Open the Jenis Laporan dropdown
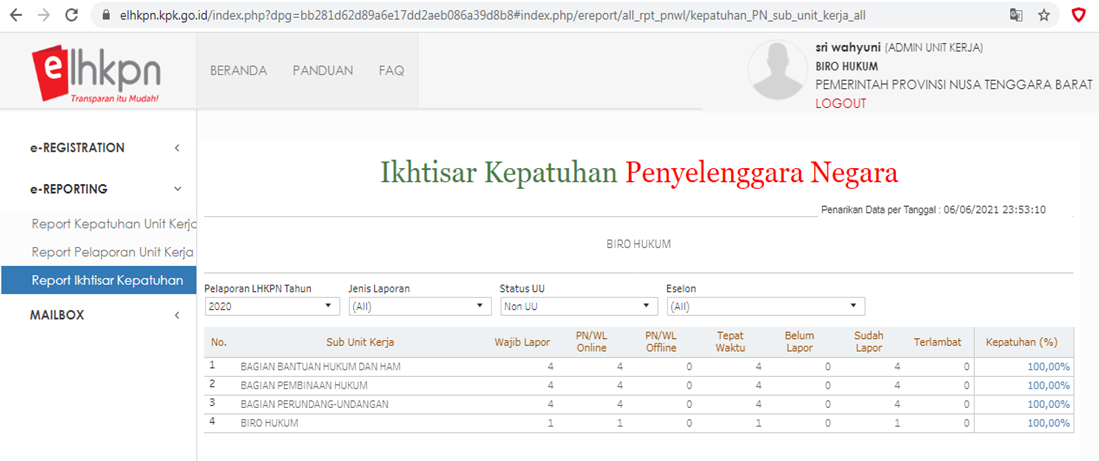The image size is (1099, 461). (419, 306)
